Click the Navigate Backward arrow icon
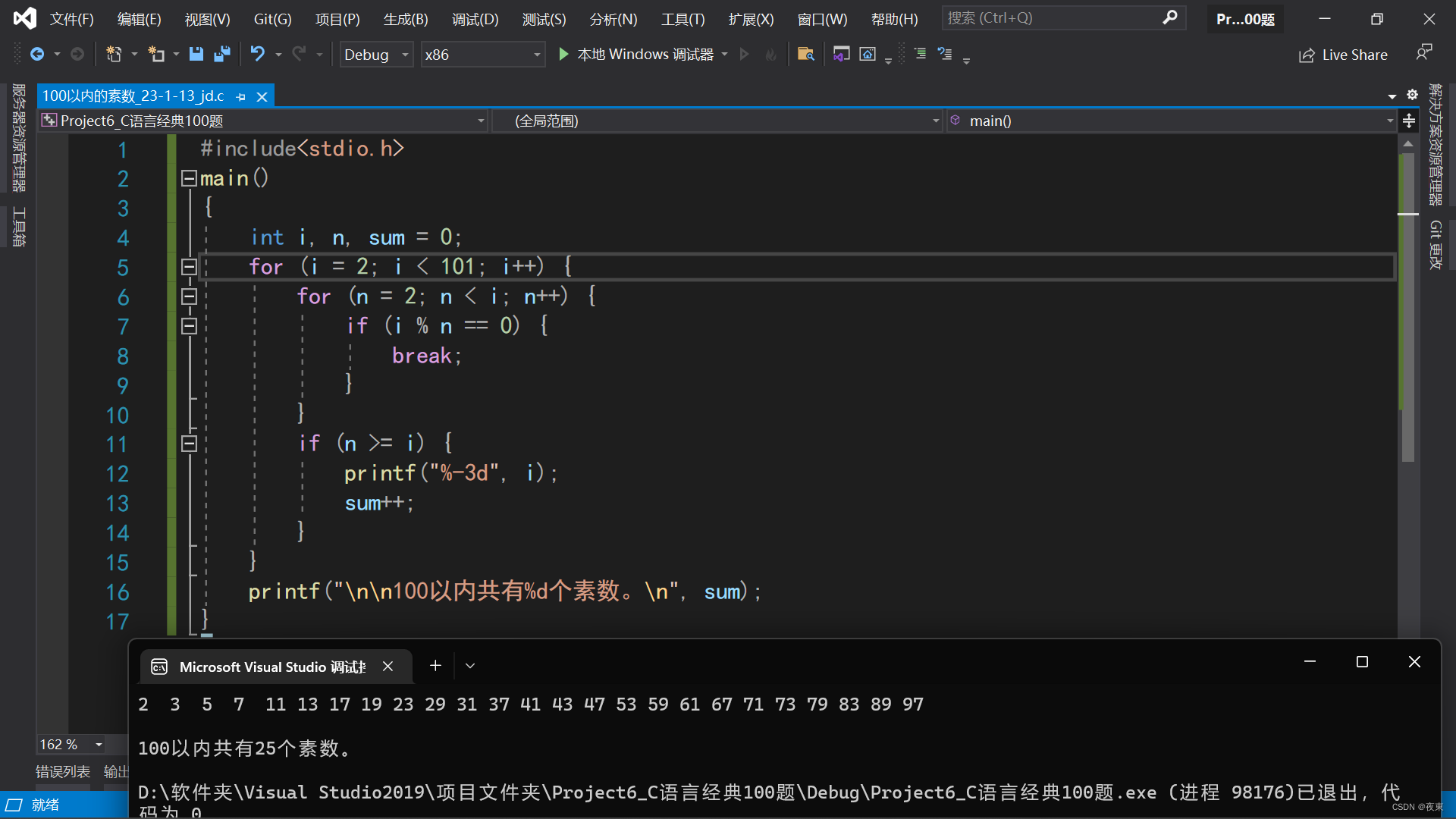The image size is (1456, 819). 37,54
